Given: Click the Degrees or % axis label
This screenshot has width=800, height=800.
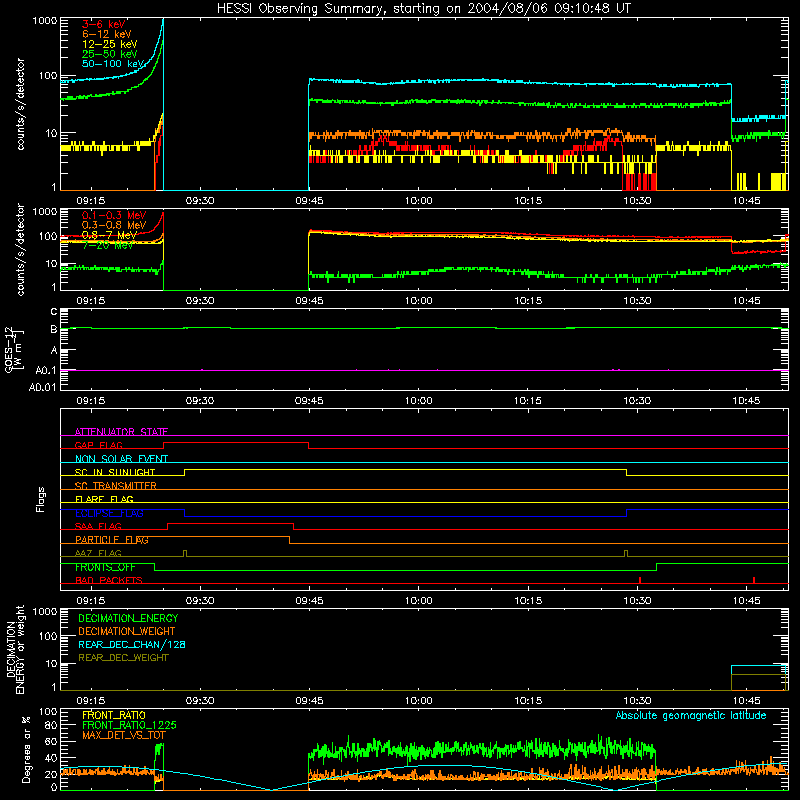Looking at the screenshot, I should click(x=26, y=749).
